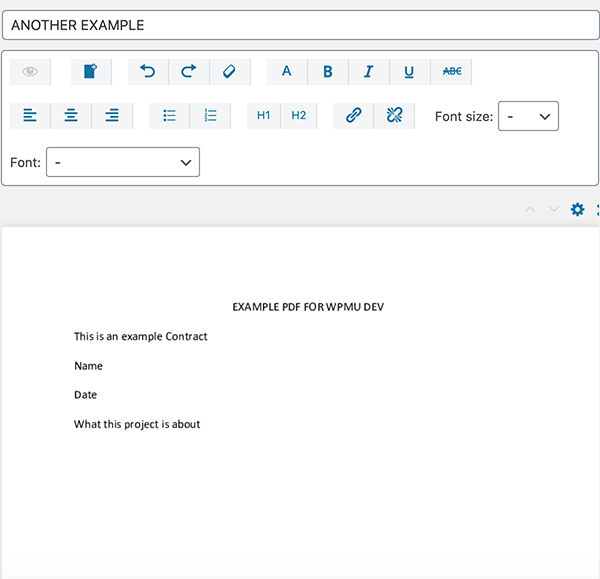The height and width of the screenshot is (579, 600).
Task: Apply Heading 2 style
Action: [298, 116]
